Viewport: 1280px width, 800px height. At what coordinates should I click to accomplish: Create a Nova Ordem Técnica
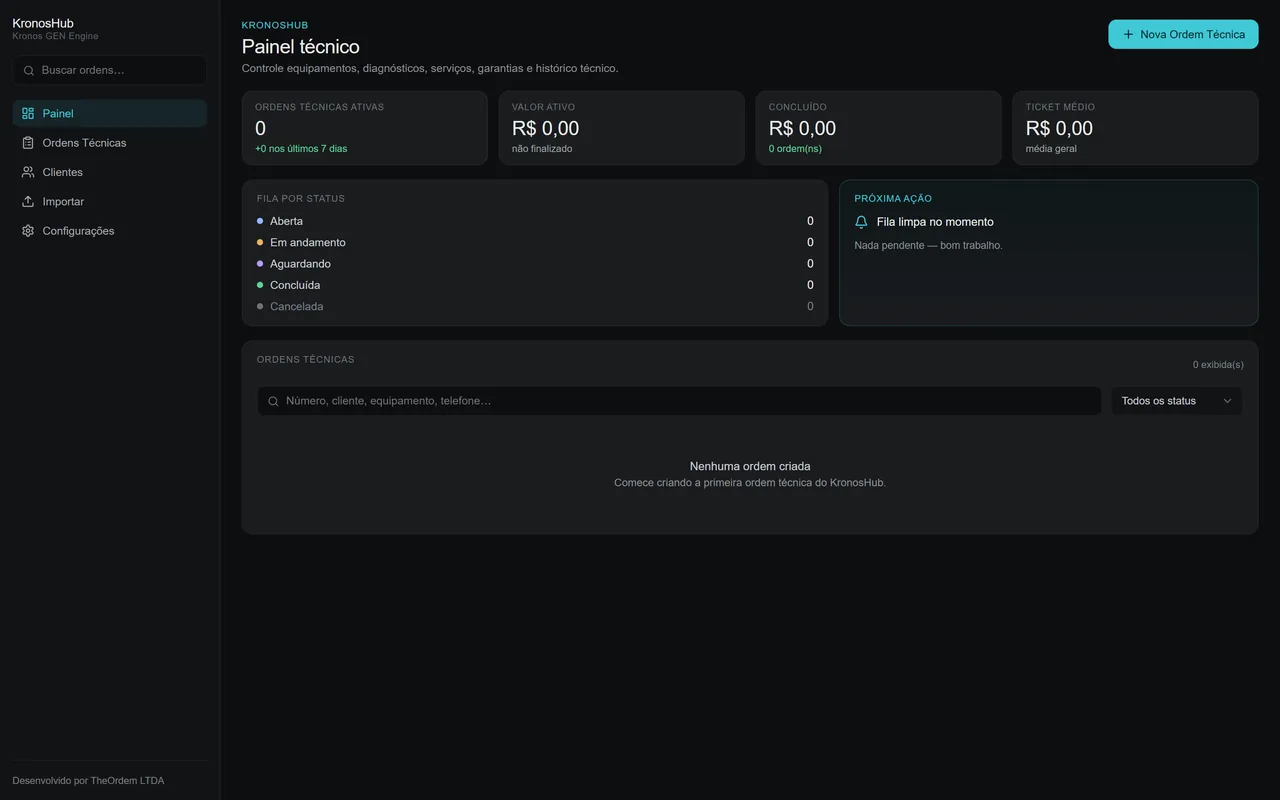1183,34
